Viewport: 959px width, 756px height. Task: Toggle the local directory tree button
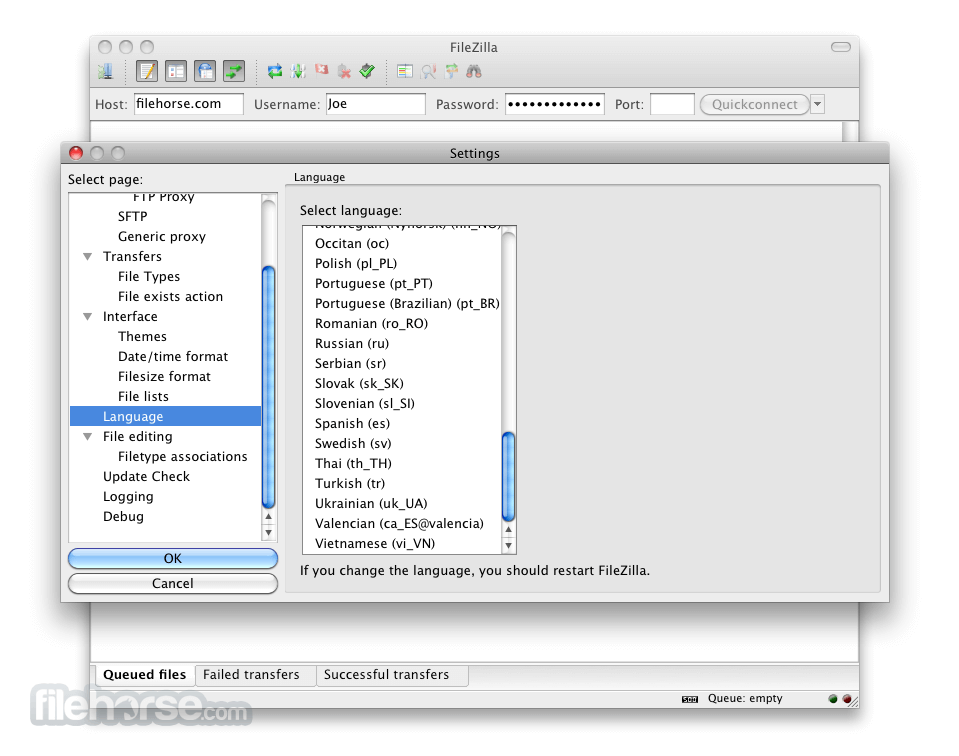tap(176, 72)
